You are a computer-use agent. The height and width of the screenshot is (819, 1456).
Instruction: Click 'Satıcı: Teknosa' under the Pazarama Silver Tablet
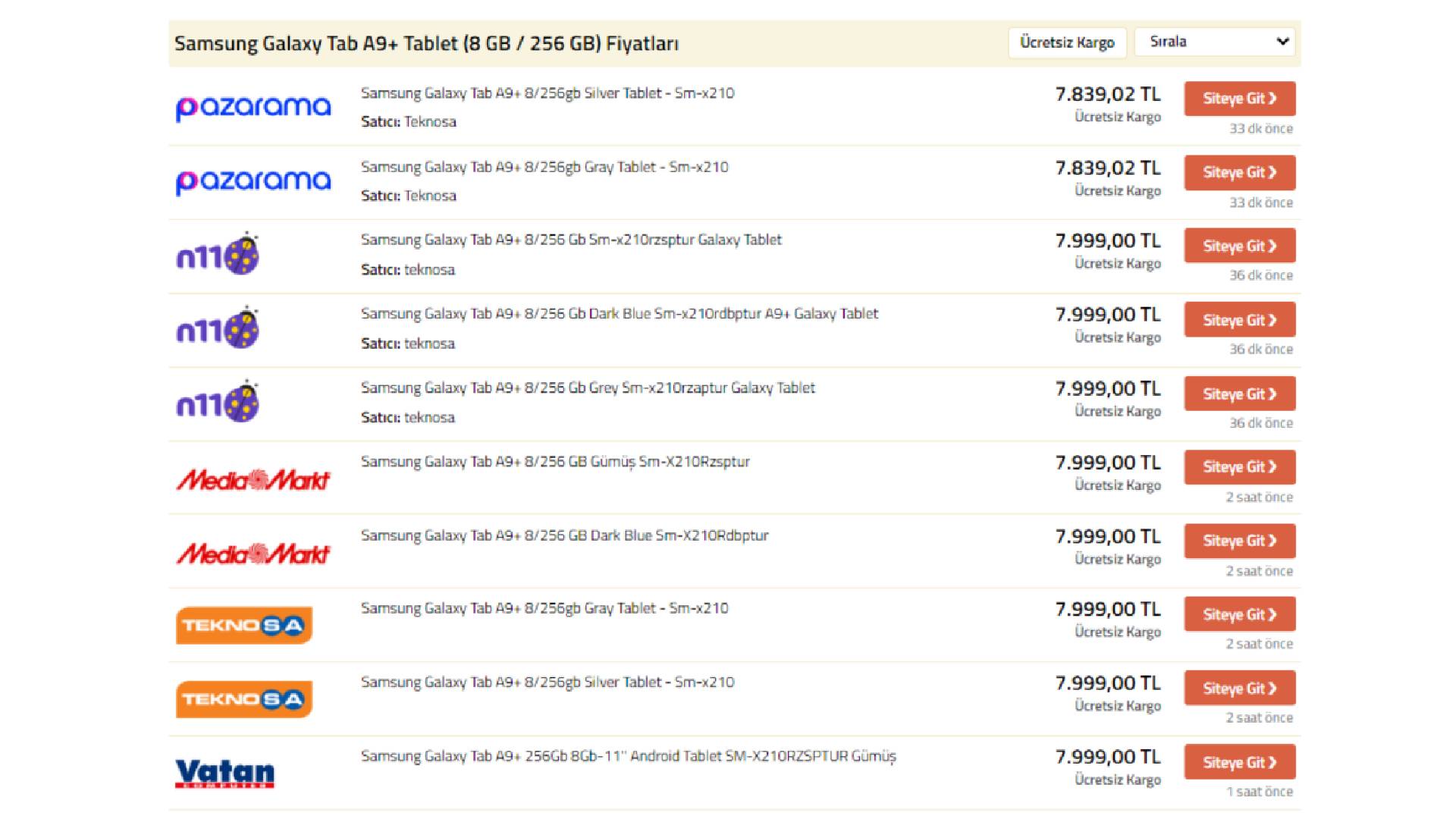(x=409, y=122)
